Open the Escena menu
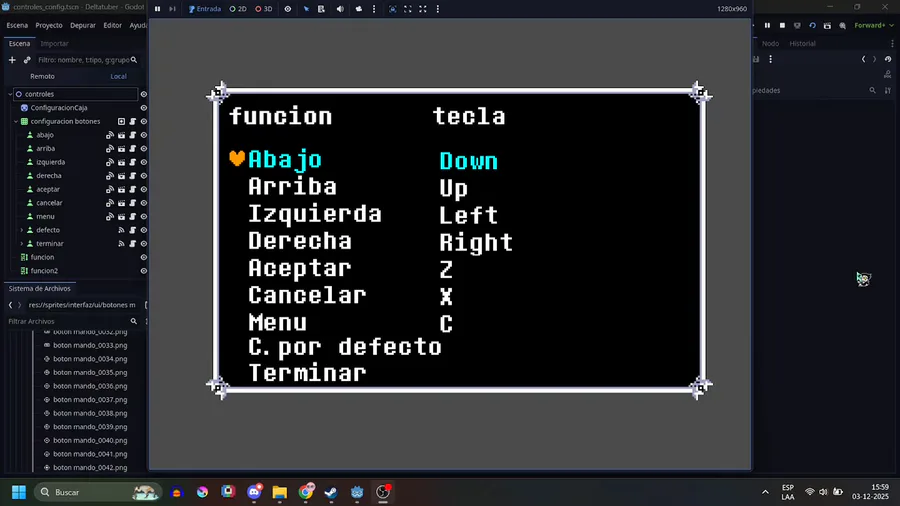The width and height of the screenshot is (900, 506). pyautogui.click(x=17, y=25)
